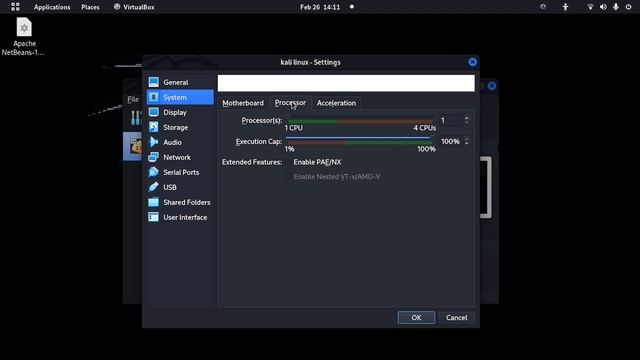This screenshot has width=640, height=360.
Task: Lower the Execution Cap value with down arrow
Action: tap(466, 144)
